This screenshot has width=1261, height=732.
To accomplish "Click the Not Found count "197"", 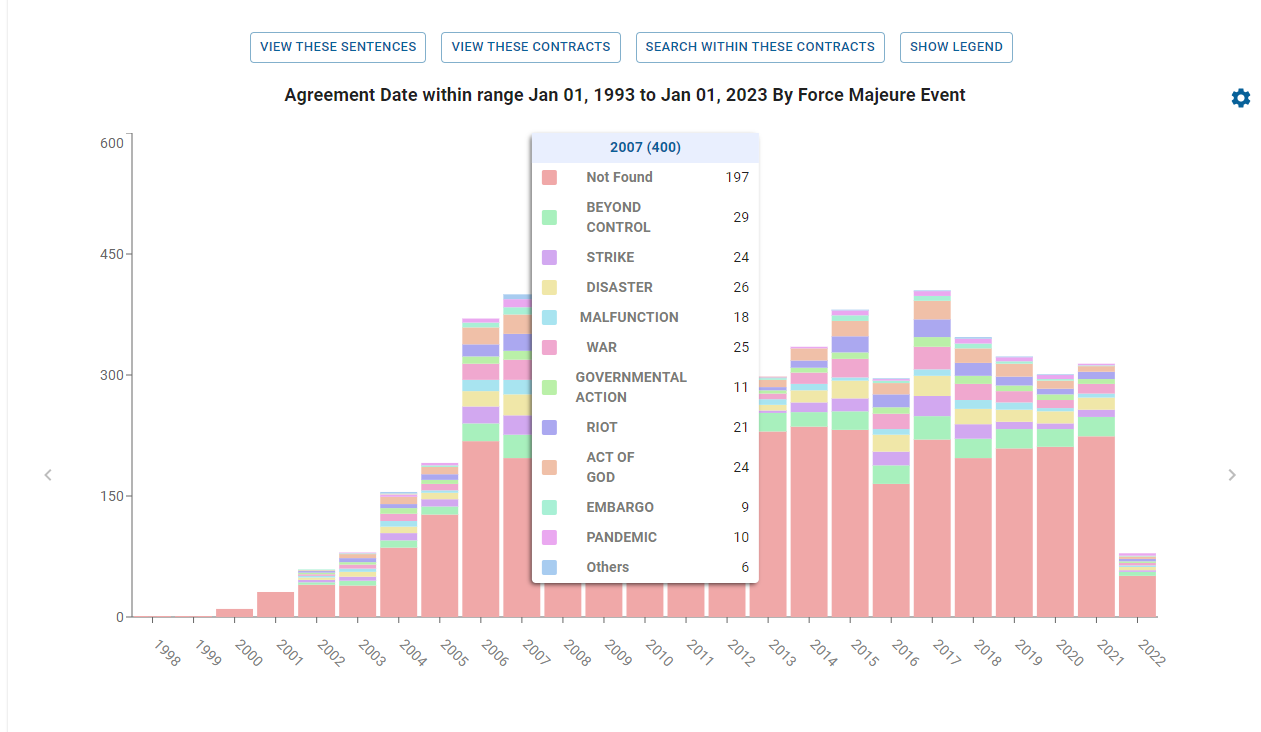I will (x=737, y=177).
